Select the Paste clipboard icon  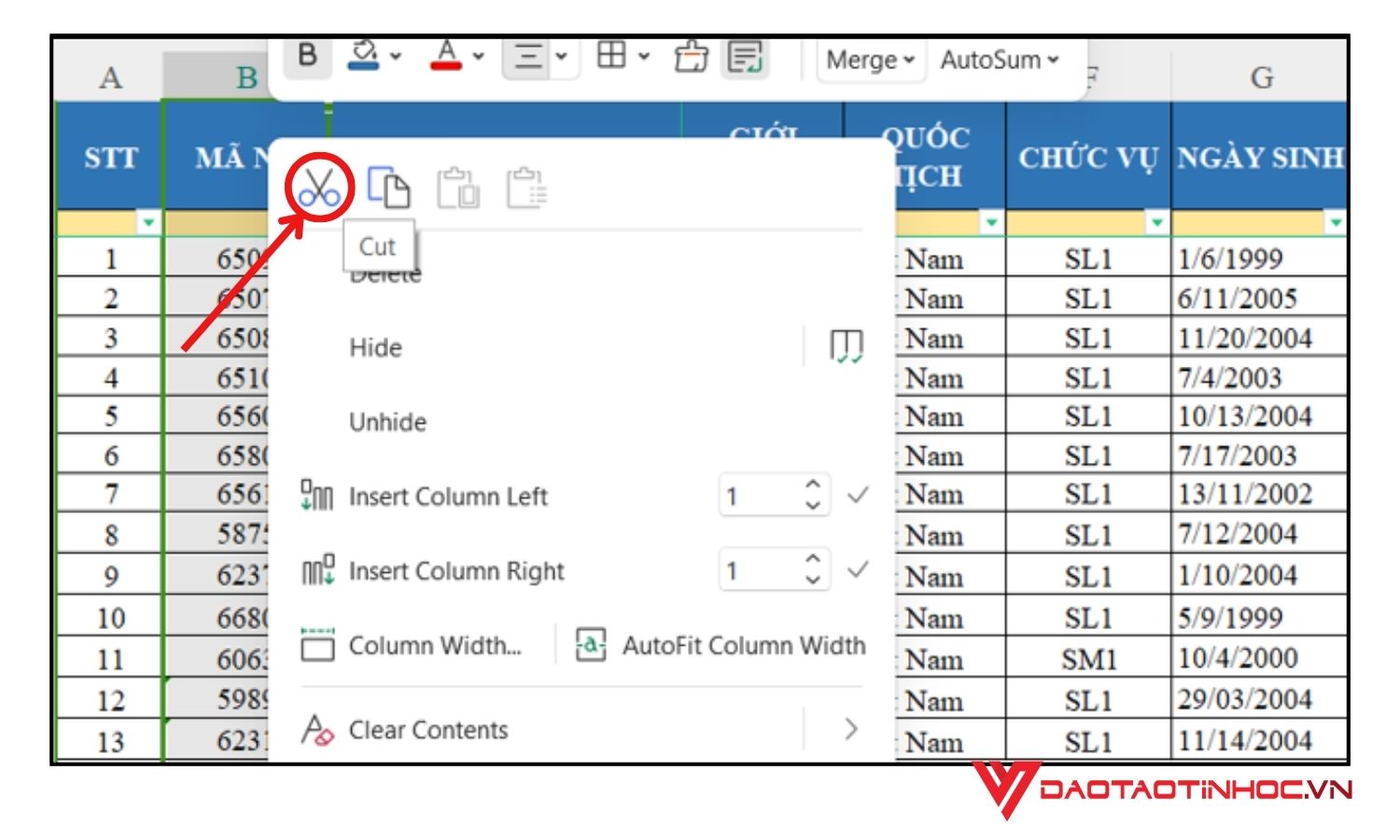(x=456, y=189)
